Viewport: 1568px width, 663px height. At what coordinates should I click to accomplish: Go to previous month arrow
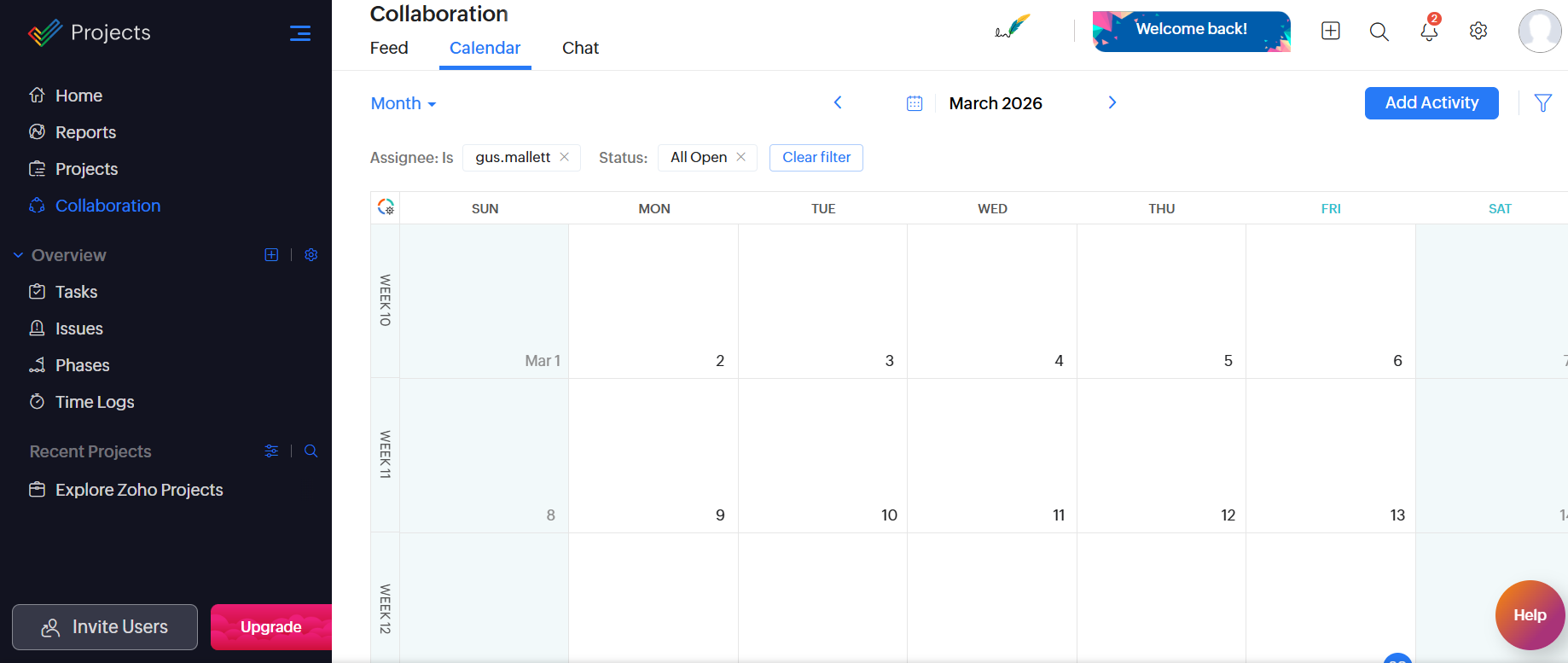pyautogui.click(x=838, y=102)
